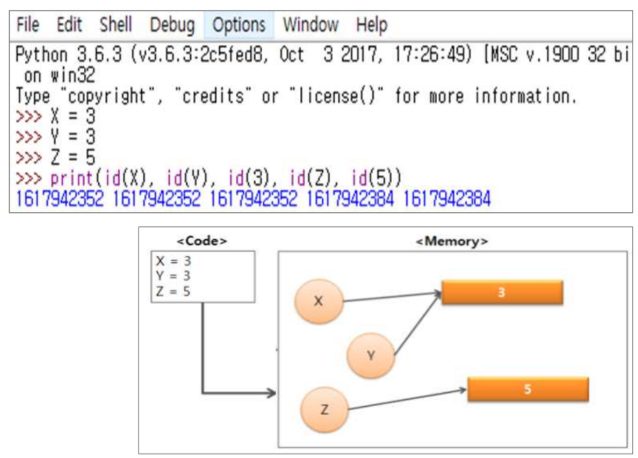638x458 pixels.
Task: Click the 'on win32' line
Action: (x=59, y=76)
